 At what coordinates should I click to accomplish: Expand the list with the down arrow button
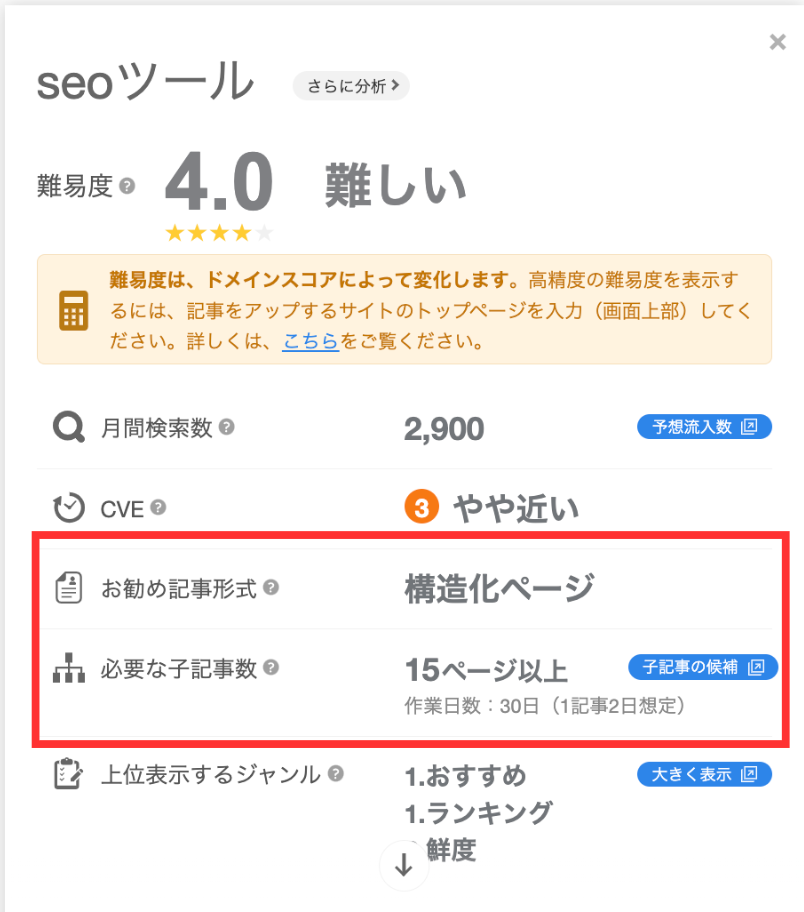coord(403,866)
